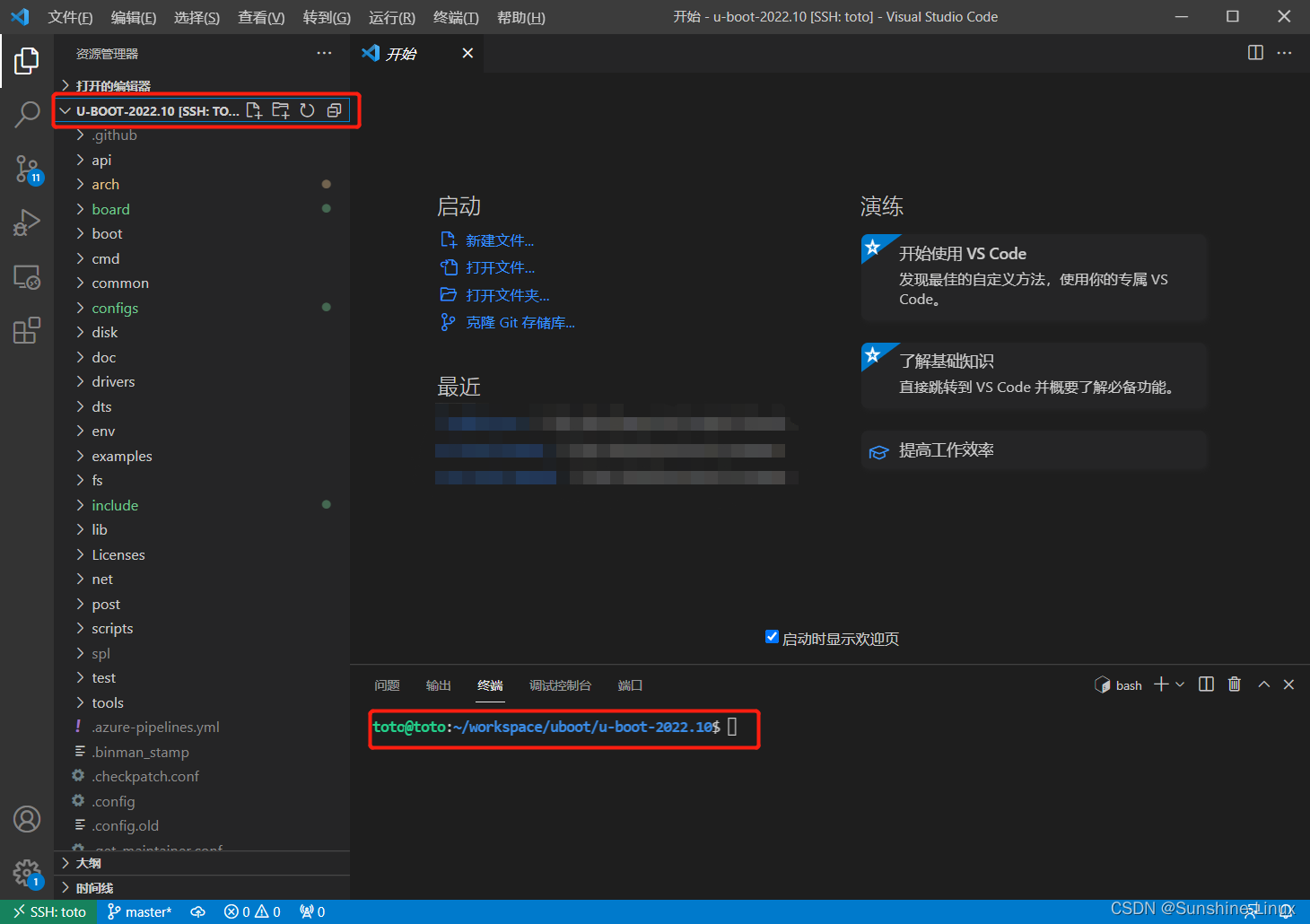Open the Manage gear menu
Image resolution: width=1310 pixels, height=924 pixels.
pos(27,873)
